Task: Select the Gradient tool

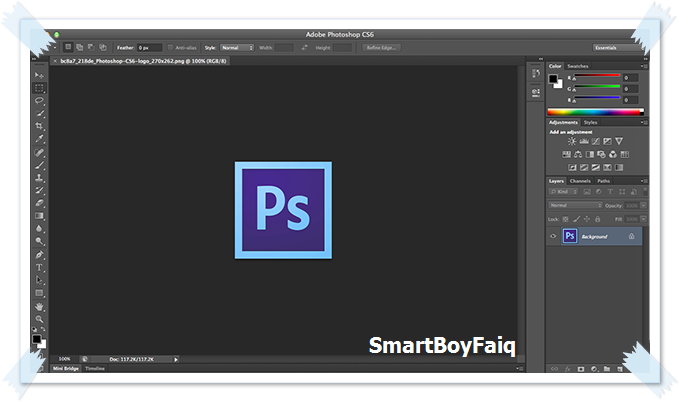Action: tap(39, 216)
